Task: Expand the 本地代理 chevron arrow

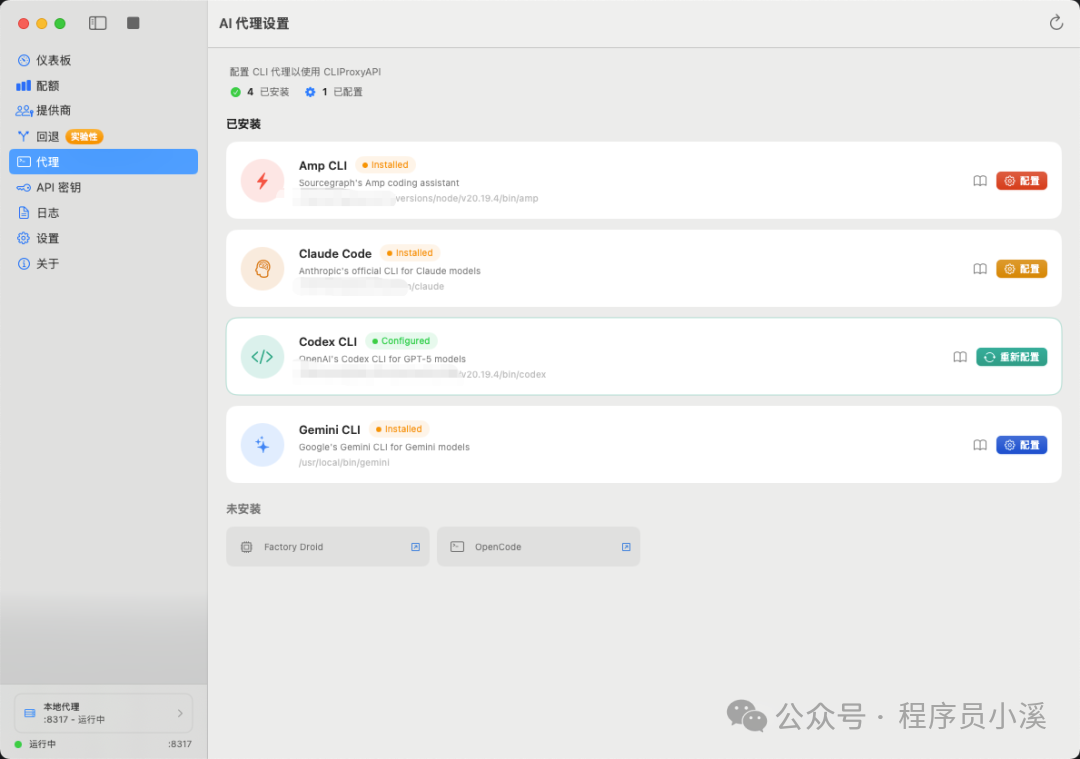Action: coord(180,714)
